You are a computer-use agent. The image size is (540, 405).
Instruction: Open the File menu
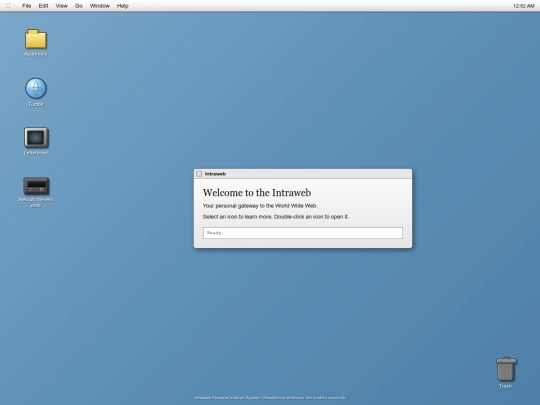point(27,6)
